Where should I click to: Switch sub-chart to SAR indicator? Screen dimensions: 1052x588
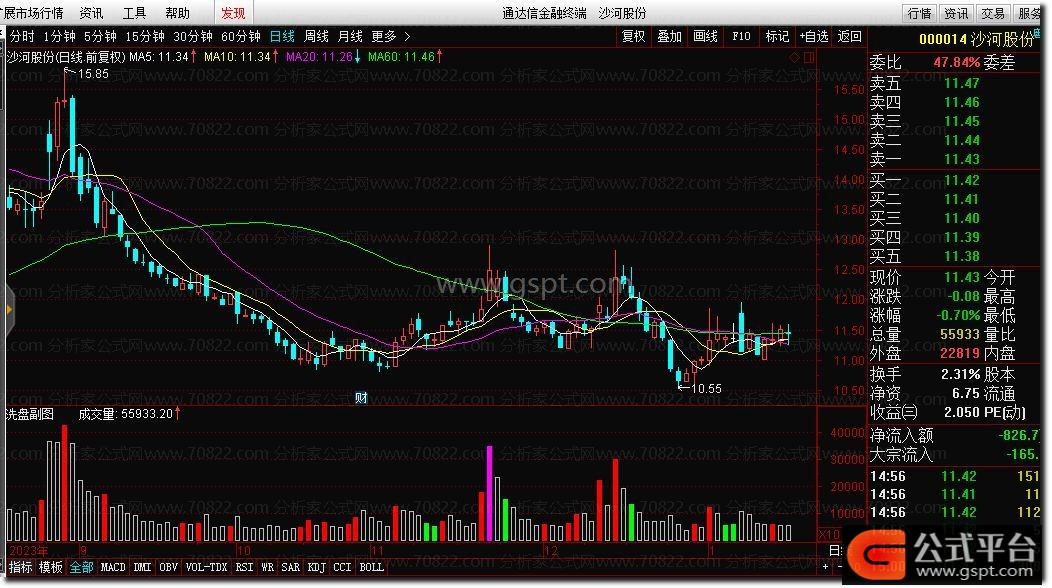[x=291, y=567]
